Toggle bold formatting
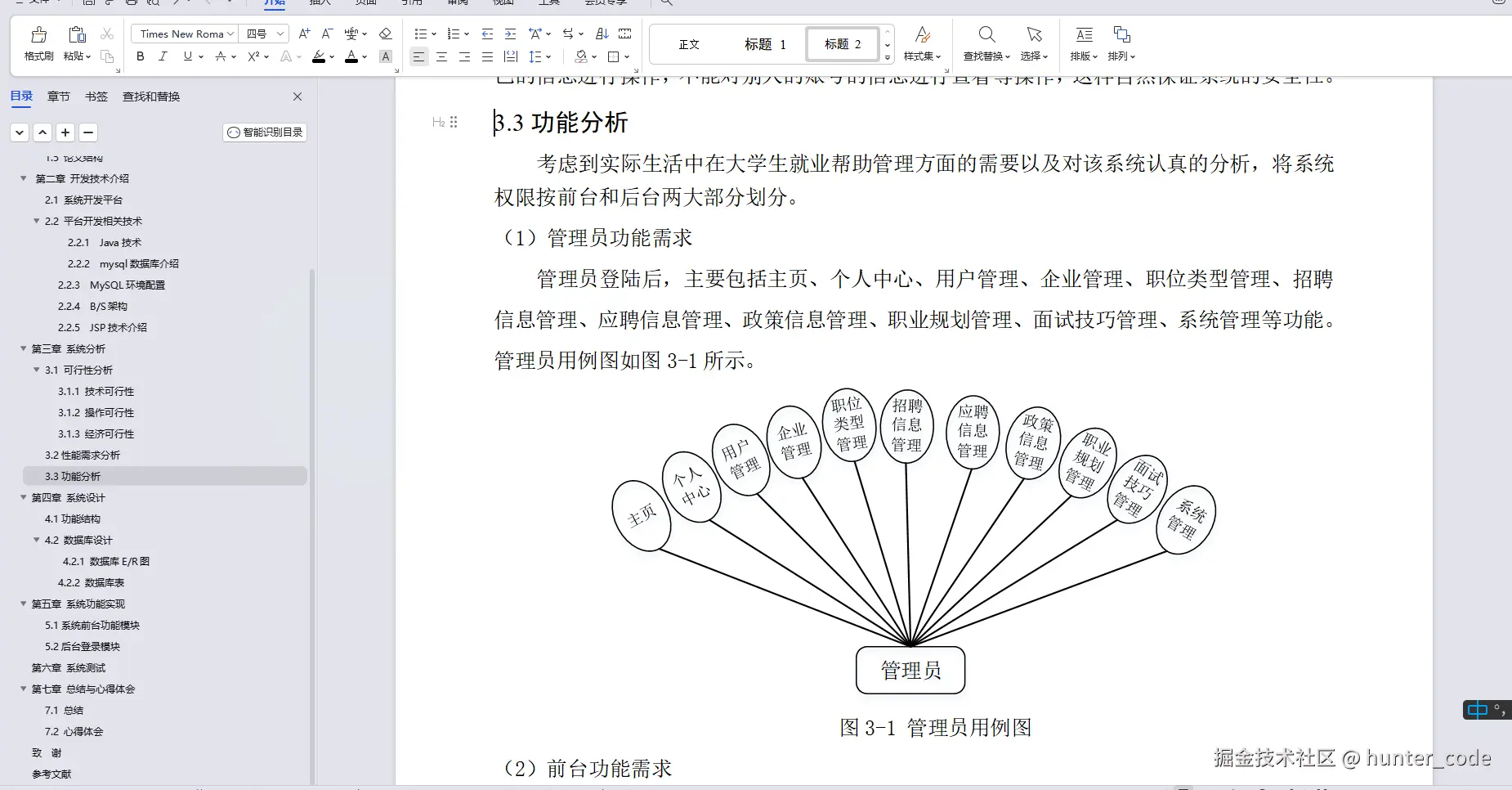Image resolution: width=1512 pixels, height=790 pixels. pos(141,56)
